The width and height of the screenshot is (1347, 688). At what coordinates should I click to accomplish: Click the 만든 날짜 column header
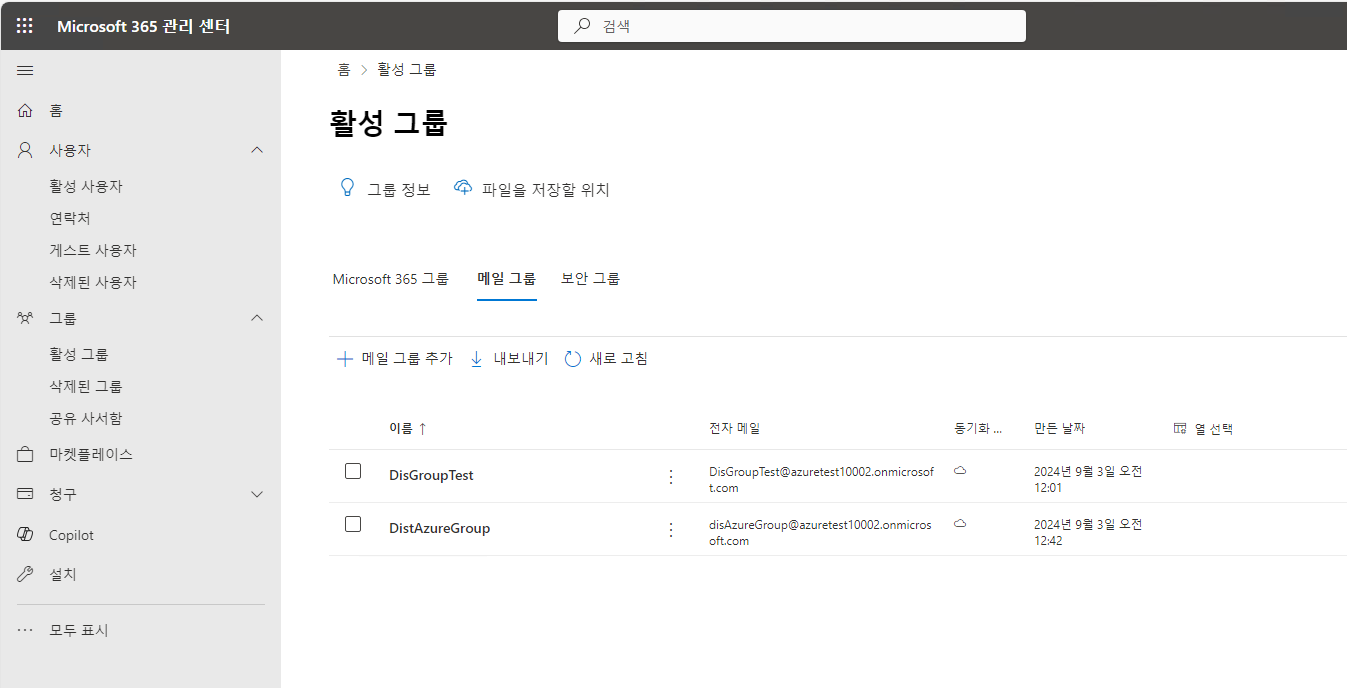(x=1060, y=428)
